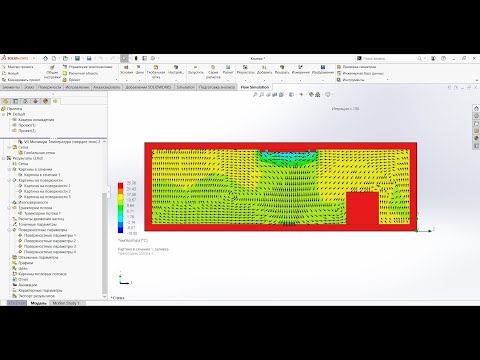This screenshot has width=480, height=360.
Task: Create a new document with the New icon
Action: 54,58
